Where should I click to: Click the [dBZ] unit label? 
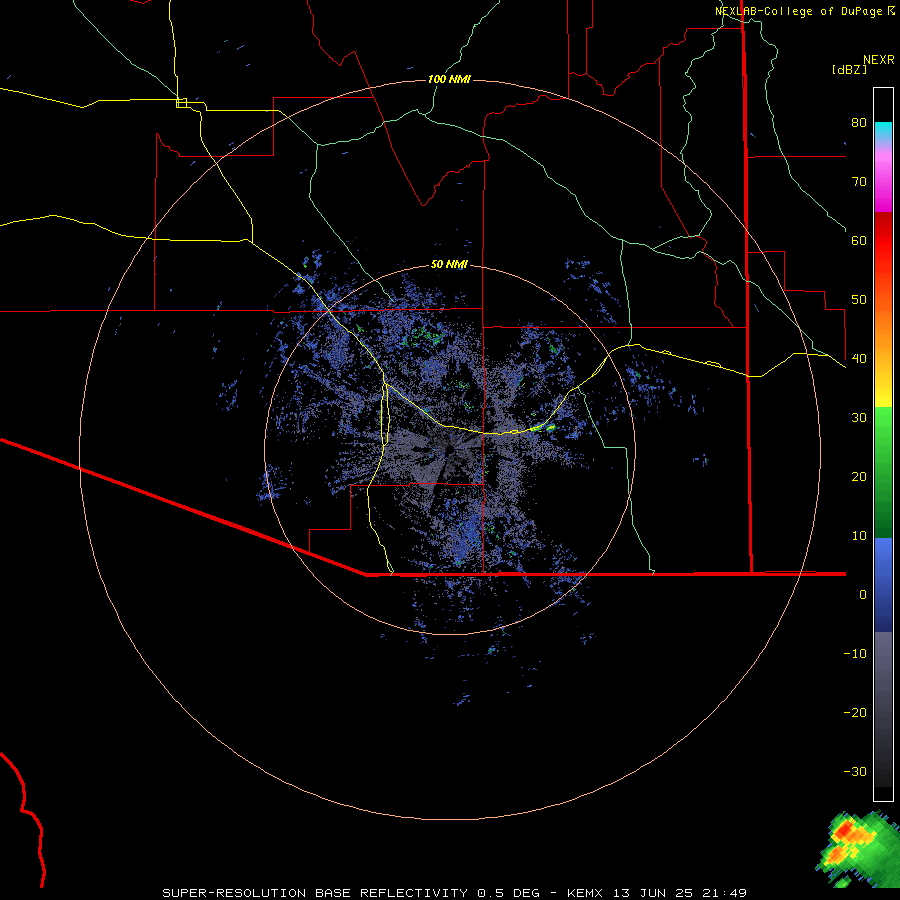tap(849, 69)
